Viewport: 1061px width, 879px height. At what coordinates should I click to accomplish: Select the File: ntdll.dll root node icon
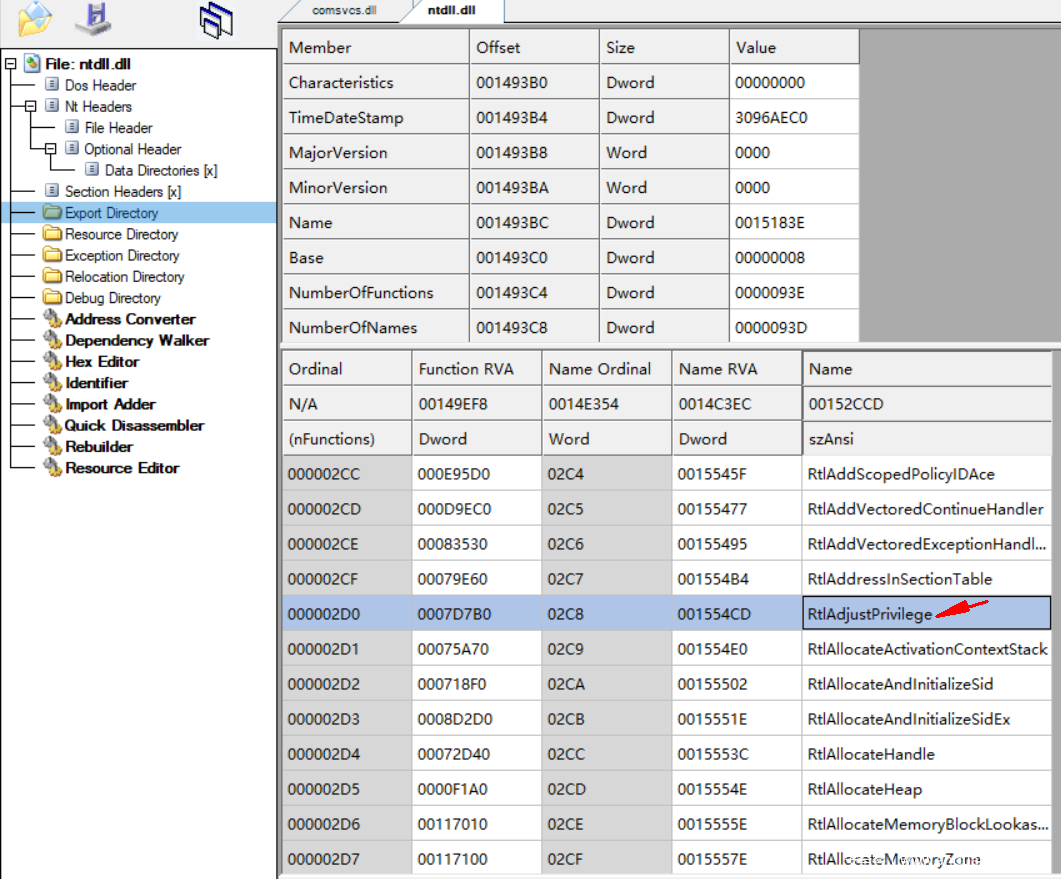coord(32,64)
